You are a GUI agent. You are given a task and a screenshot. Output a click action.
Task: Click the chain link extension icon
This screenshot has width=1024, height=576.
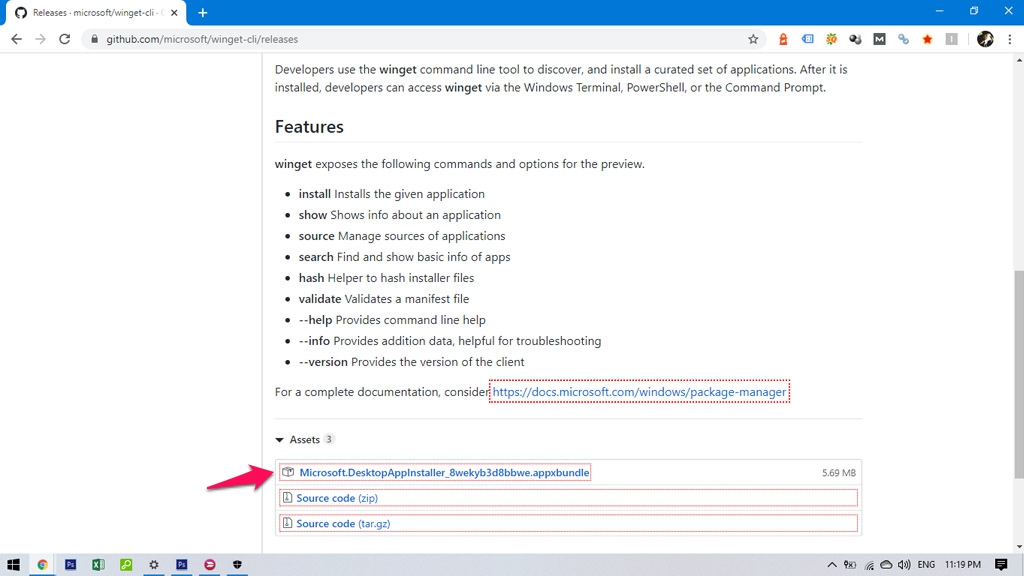coord(903,39)
